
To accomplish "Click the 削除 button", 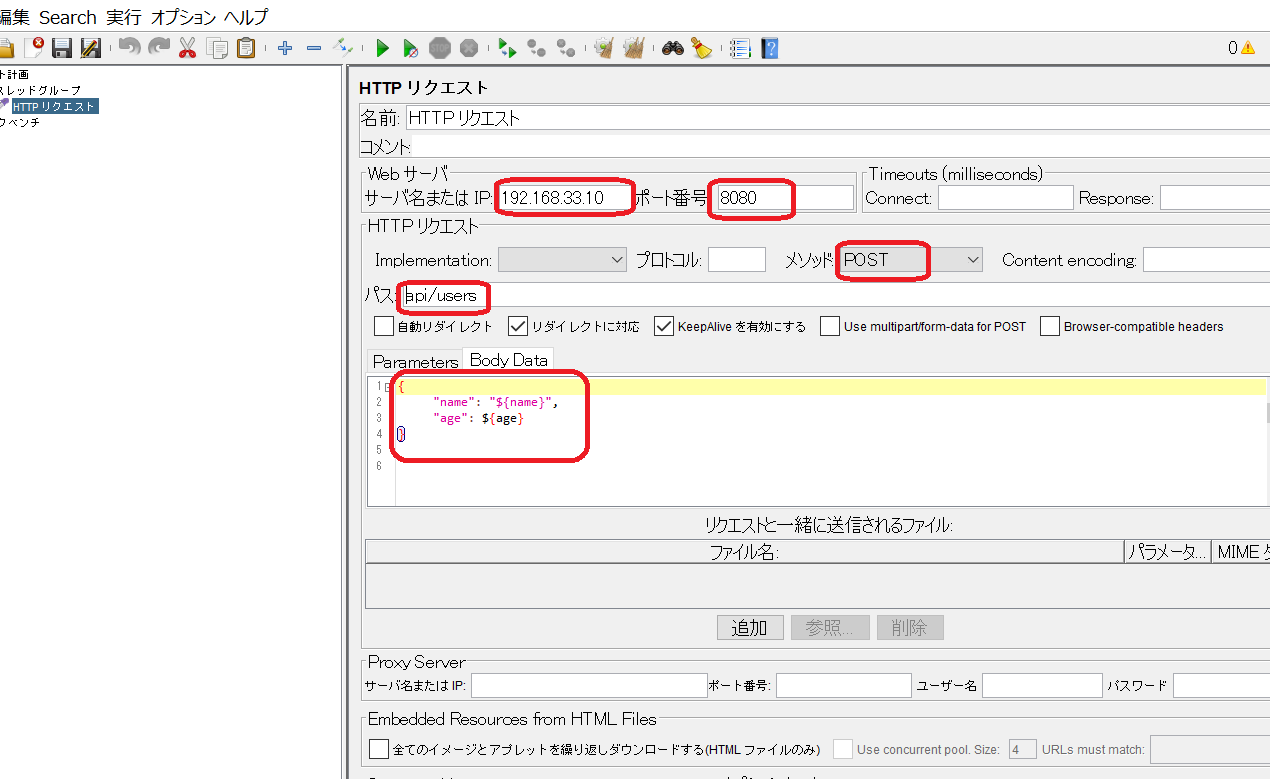I will 910,628.
